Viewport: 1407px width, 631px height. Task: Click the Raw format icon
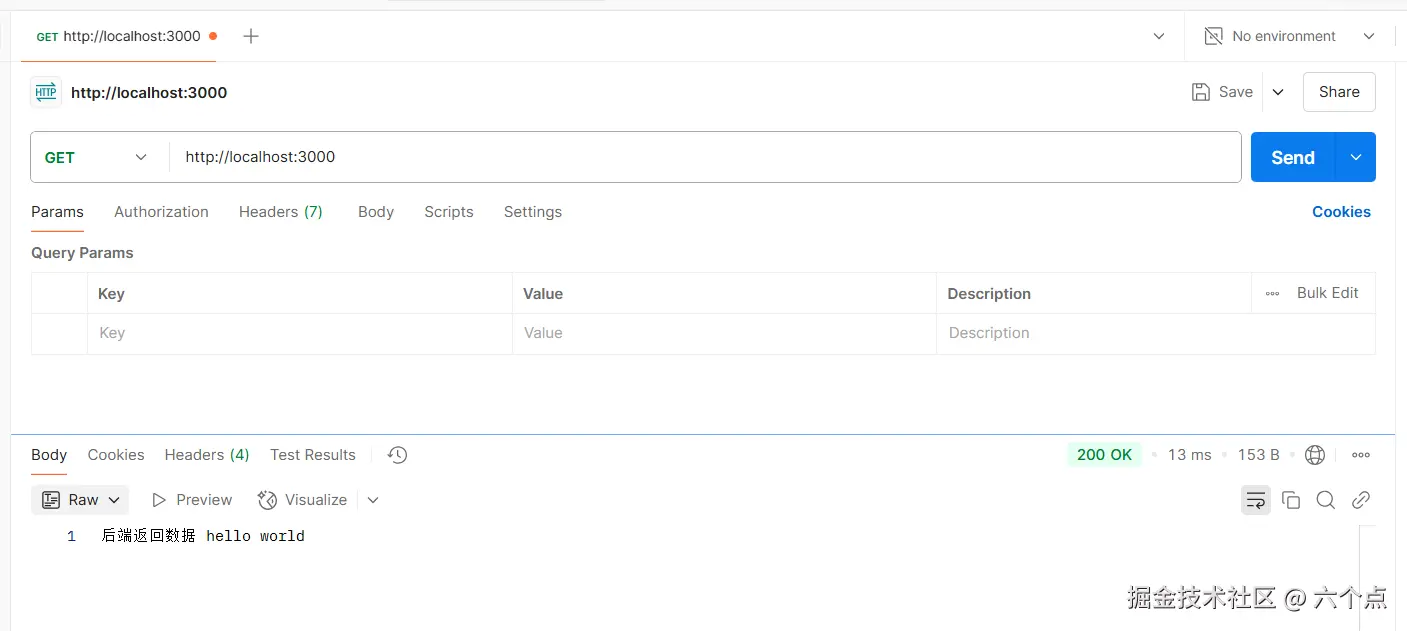click(51, 500)
